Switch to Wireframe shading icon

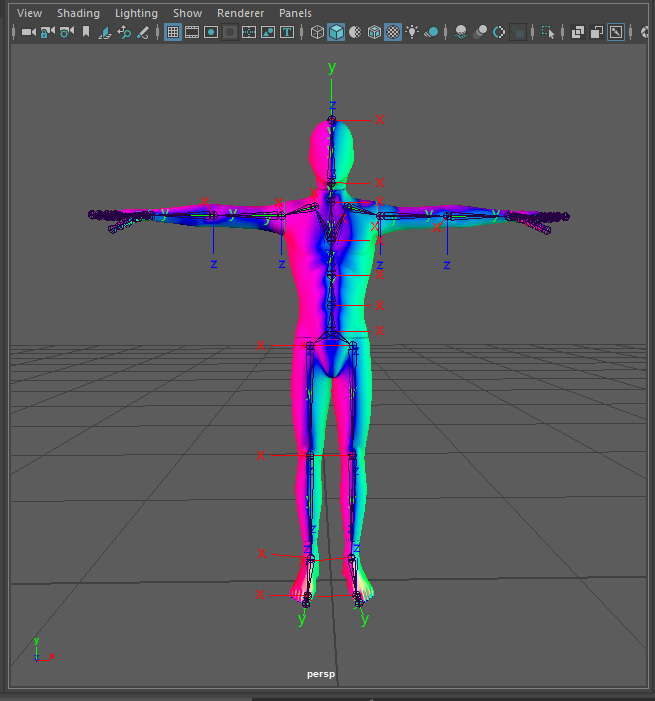[317, 32]
